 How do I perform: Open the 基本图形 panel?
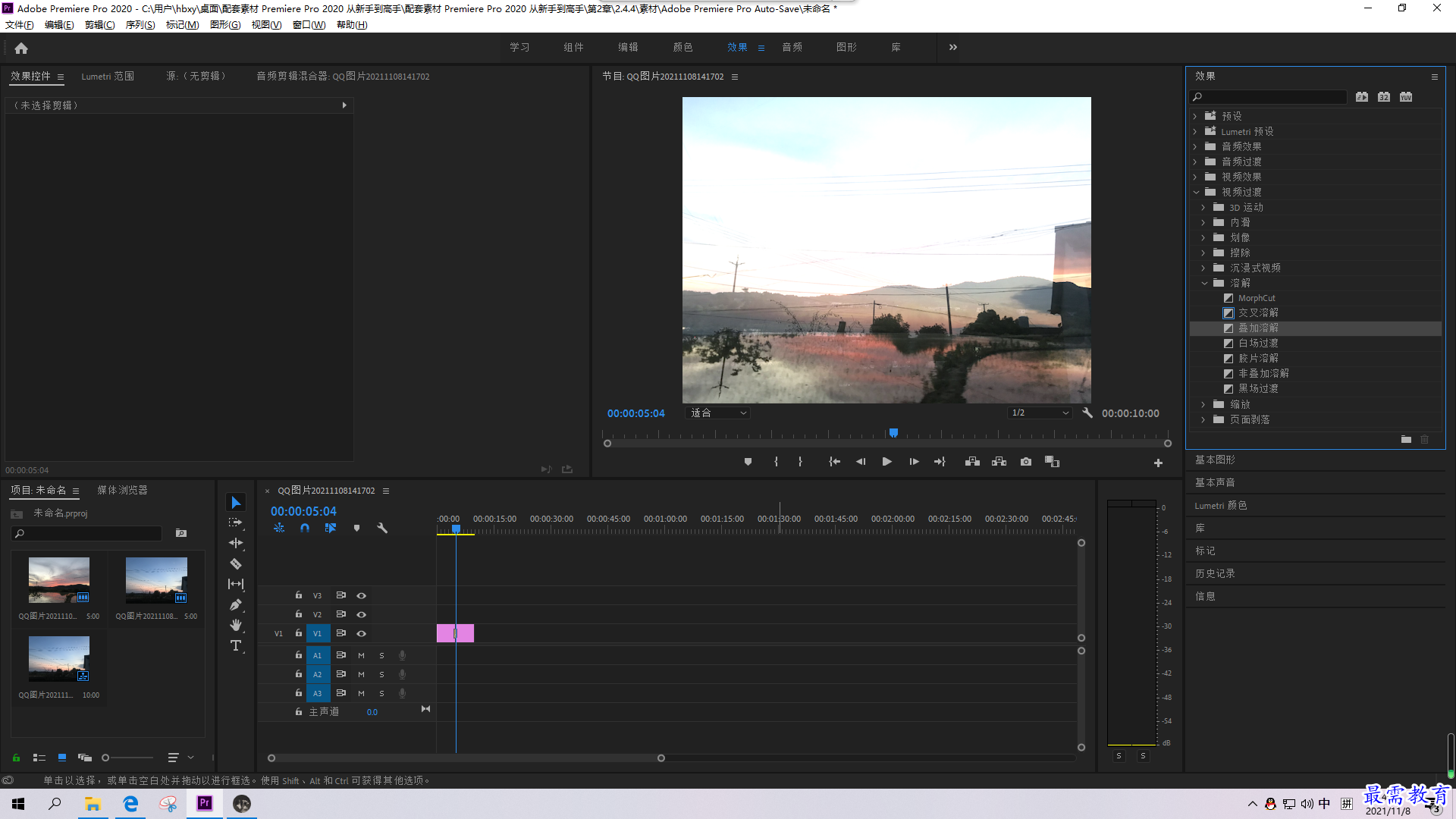pos(1215,460)
